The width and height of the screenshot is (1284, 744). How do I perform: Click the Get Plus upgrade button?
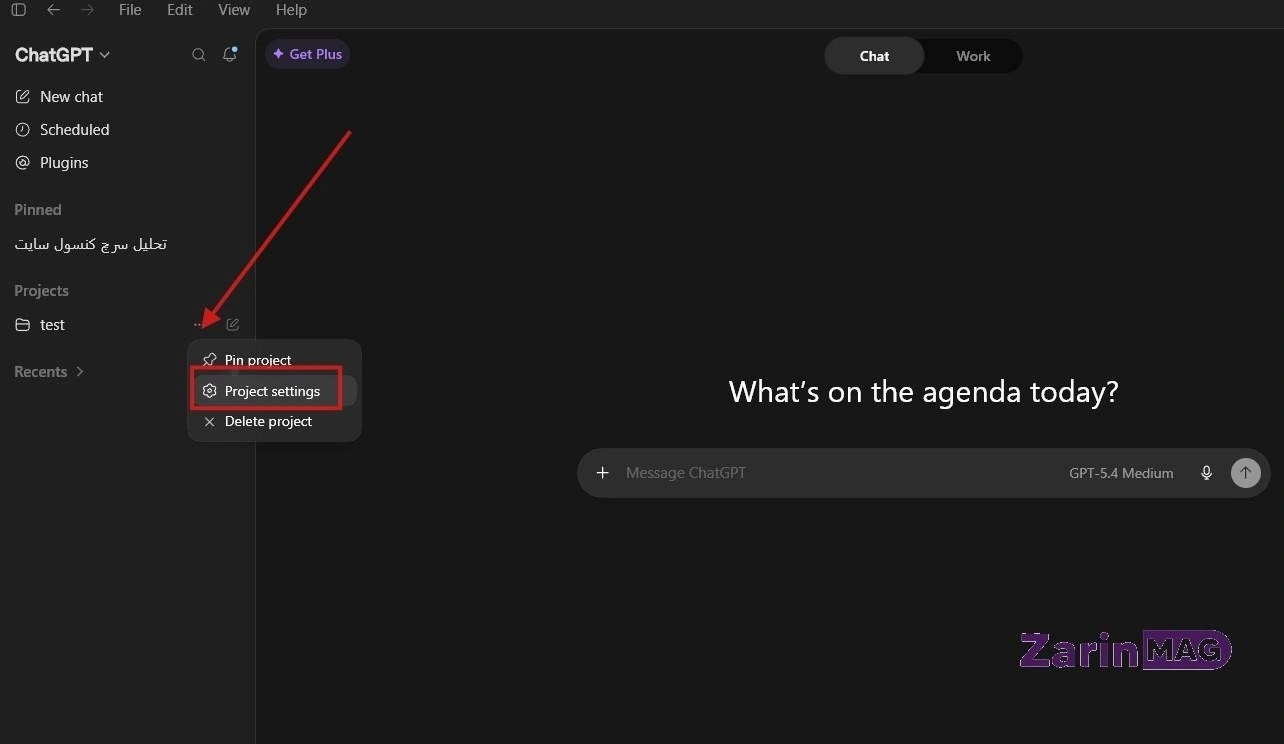[x=307, y=54]
